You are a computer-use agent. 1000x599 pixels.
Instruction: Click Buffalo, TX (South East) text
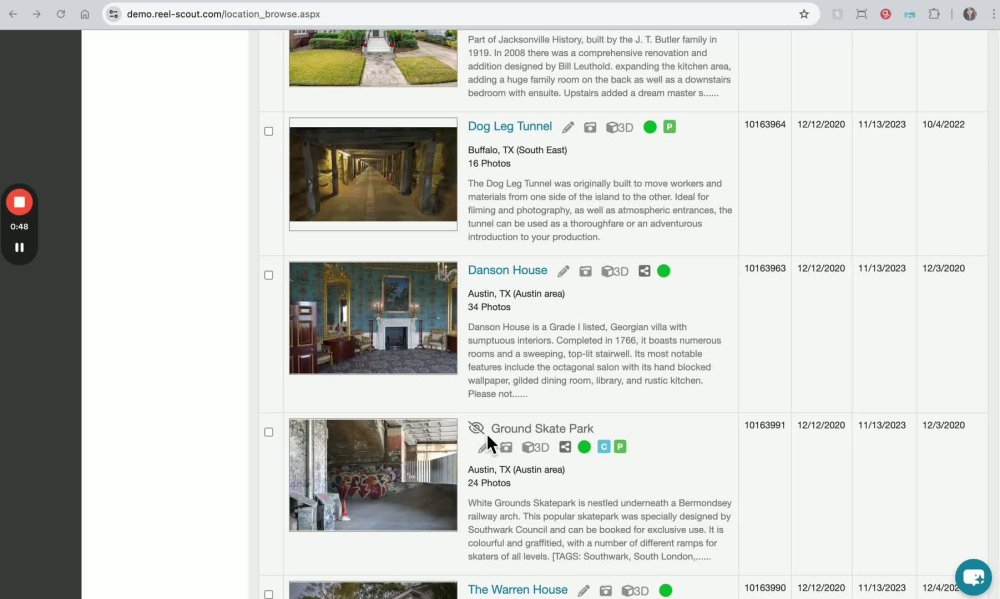tap(517, 150)
